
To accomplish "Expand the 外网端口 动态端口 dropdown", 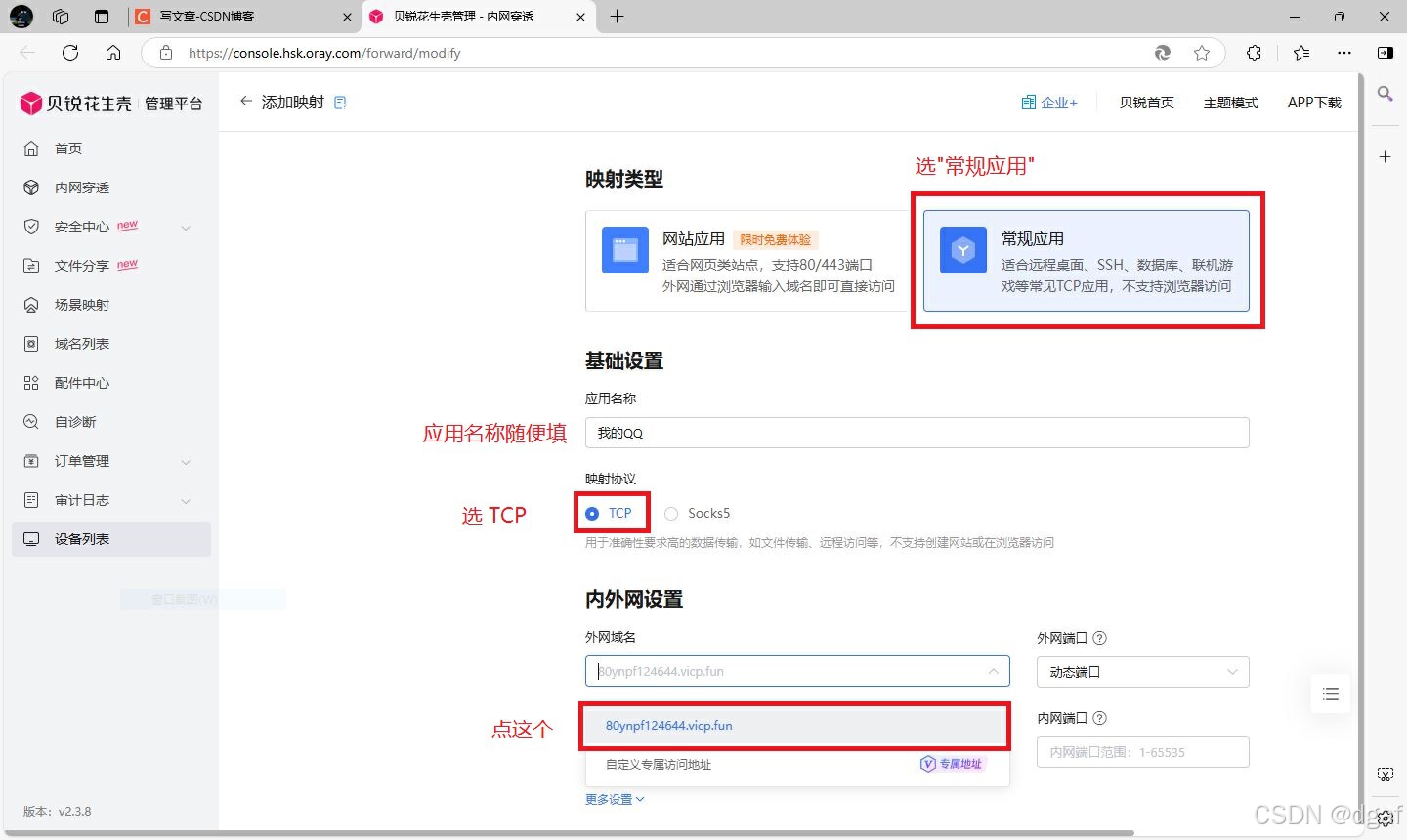I will point(1141,672).
